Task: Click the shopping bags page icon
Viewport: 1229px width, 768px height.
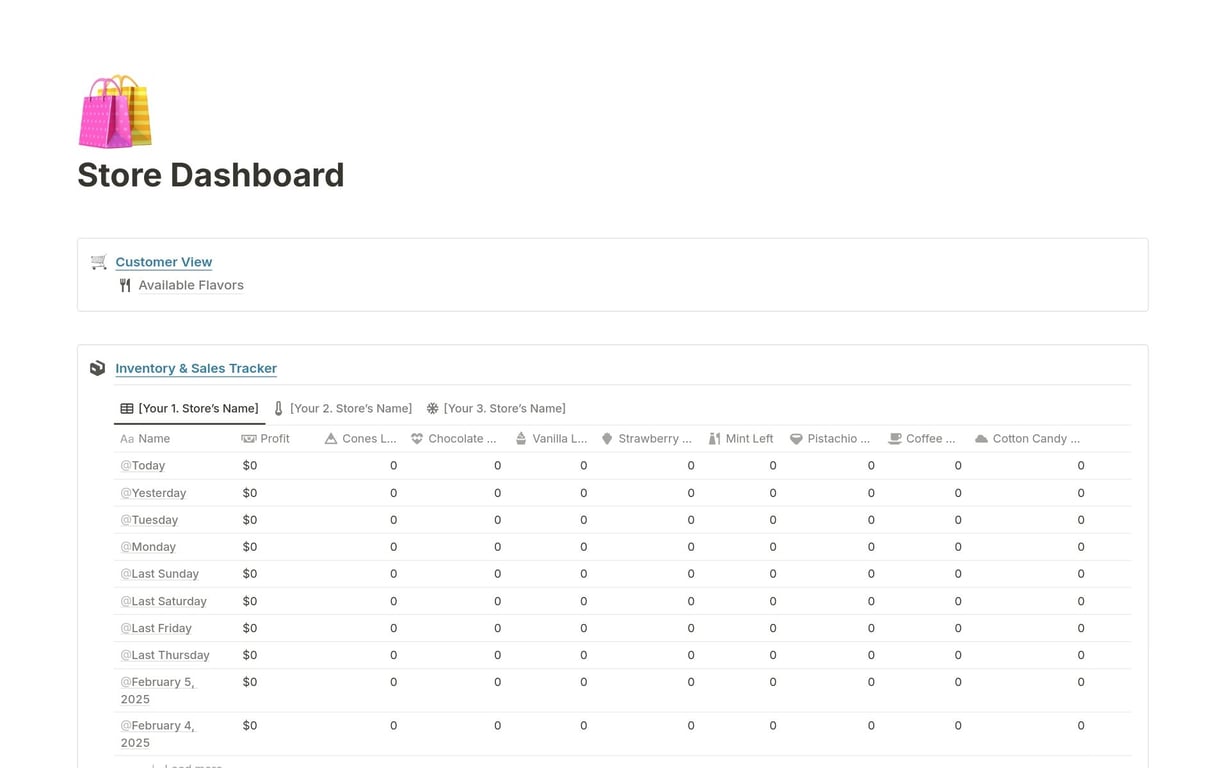Action: click(x=115, y=111)
